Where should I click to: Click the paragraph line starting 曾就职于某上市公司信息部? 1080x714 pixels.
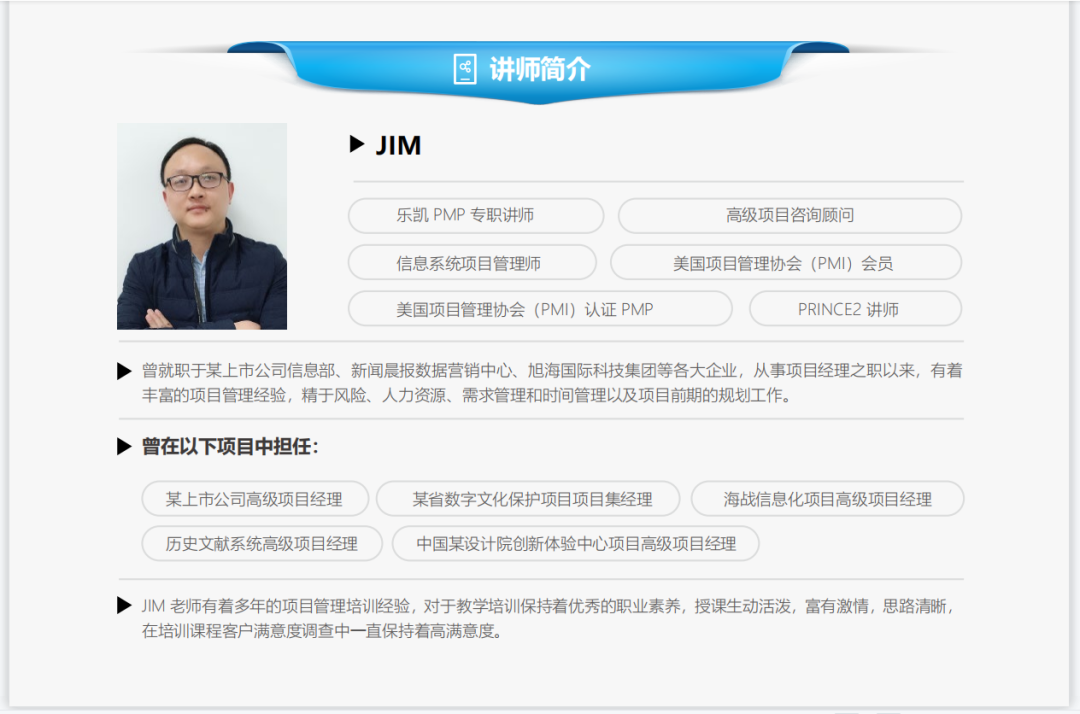(552, 370)
